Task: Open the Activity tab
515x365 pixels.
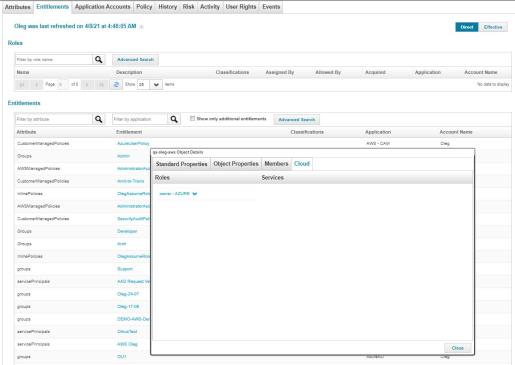Action: (210, 7)
